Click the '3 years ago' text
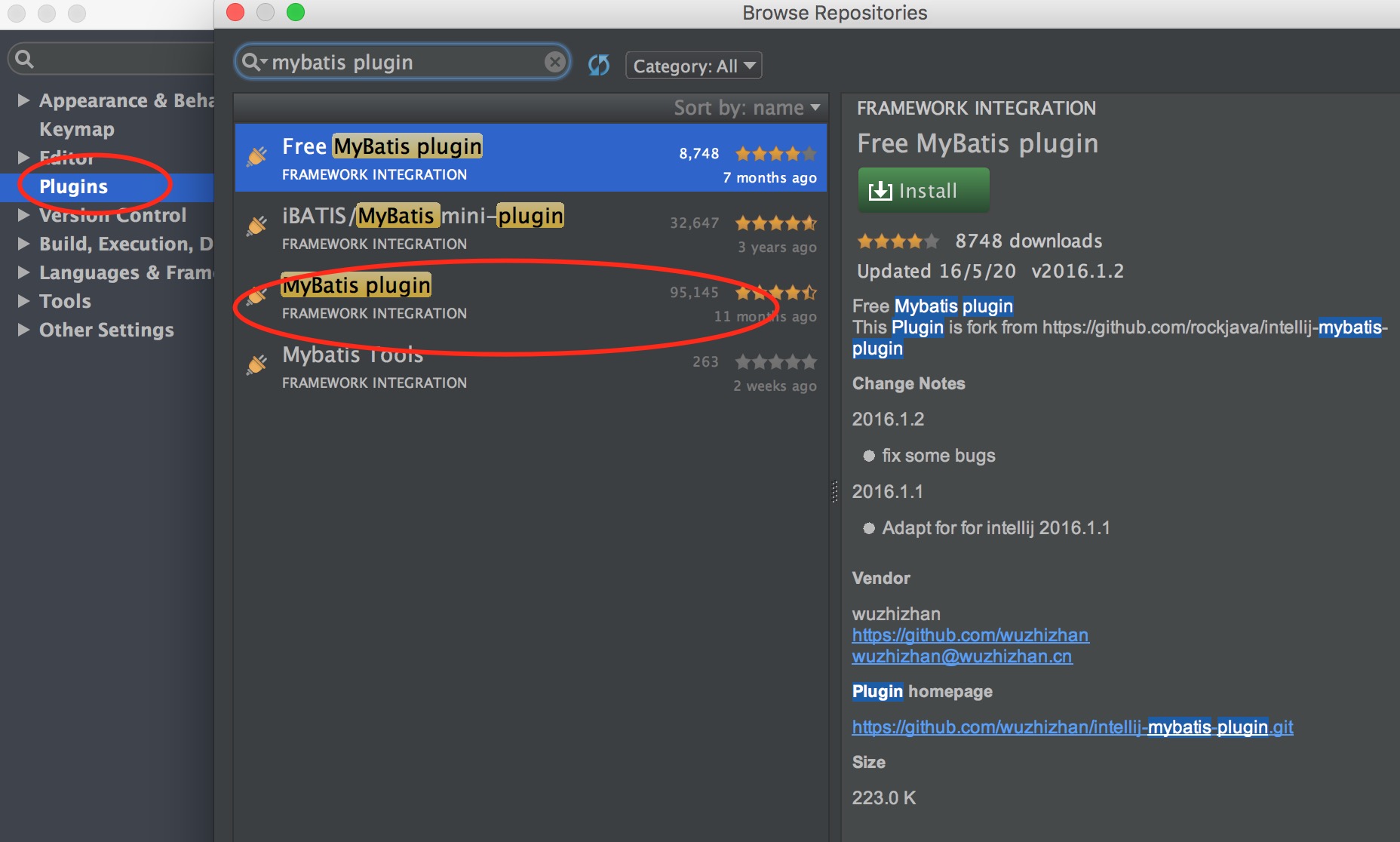Image resolution: width=1400 pixels, height=842 pixels. pos(777,247)
